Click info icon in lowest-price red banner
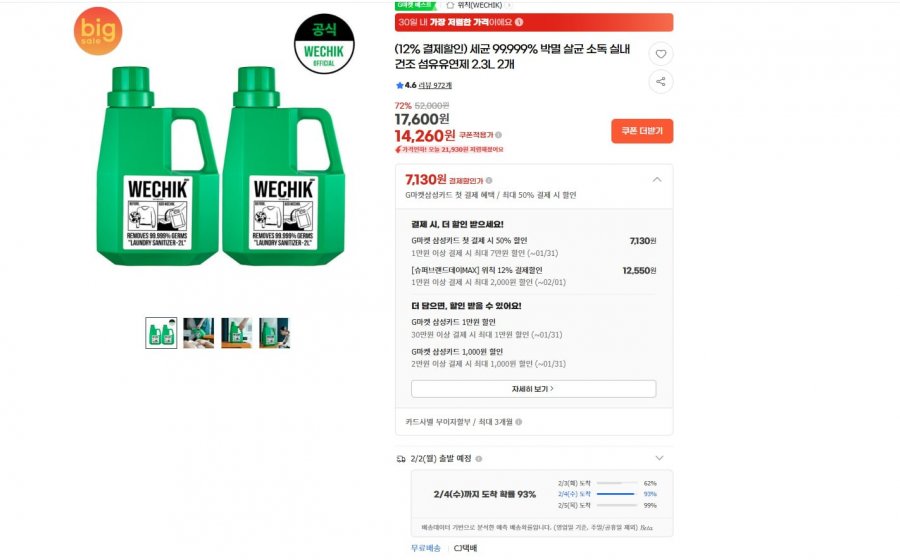The height and width of the screenshot is (560, 900). coord(519,22)
